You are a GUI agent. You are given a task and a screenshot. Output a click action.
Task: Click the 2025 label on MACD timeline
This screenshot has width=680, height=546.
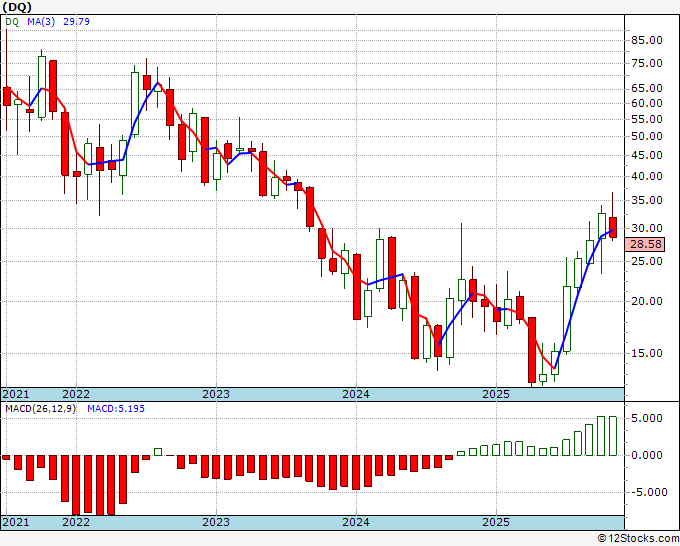click(496, 522)
